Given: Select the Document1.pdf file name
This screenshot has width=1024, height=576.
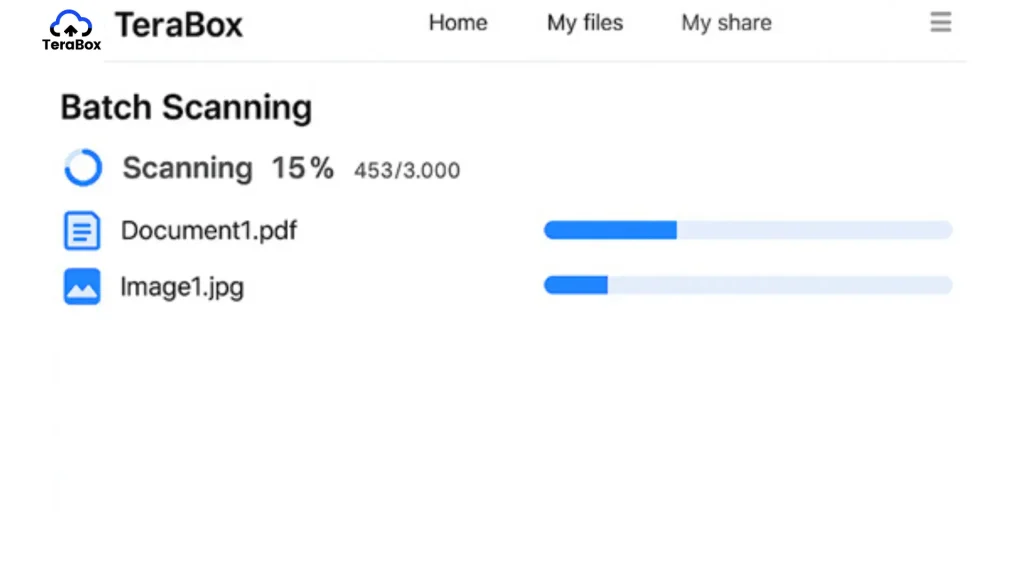Looking at the screenshot, I should 209,231.
